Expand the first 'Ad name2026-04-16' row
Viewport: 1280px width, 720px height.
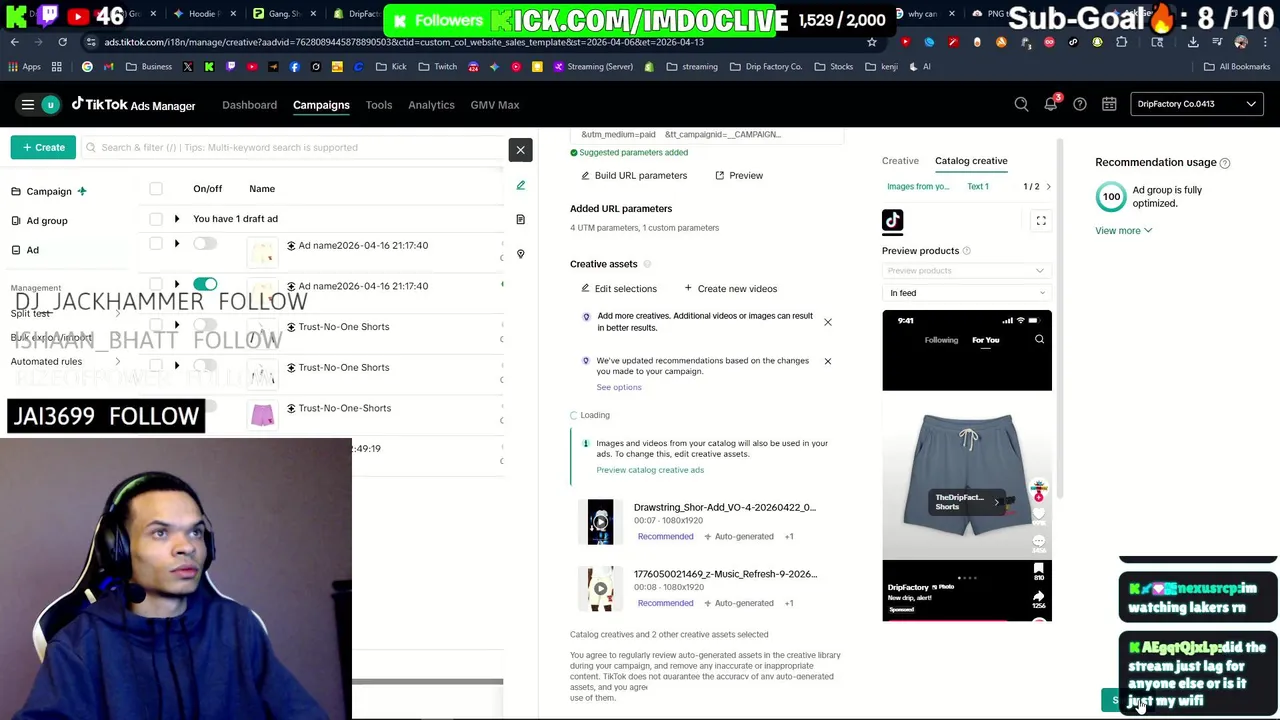(x=177, y=244)
